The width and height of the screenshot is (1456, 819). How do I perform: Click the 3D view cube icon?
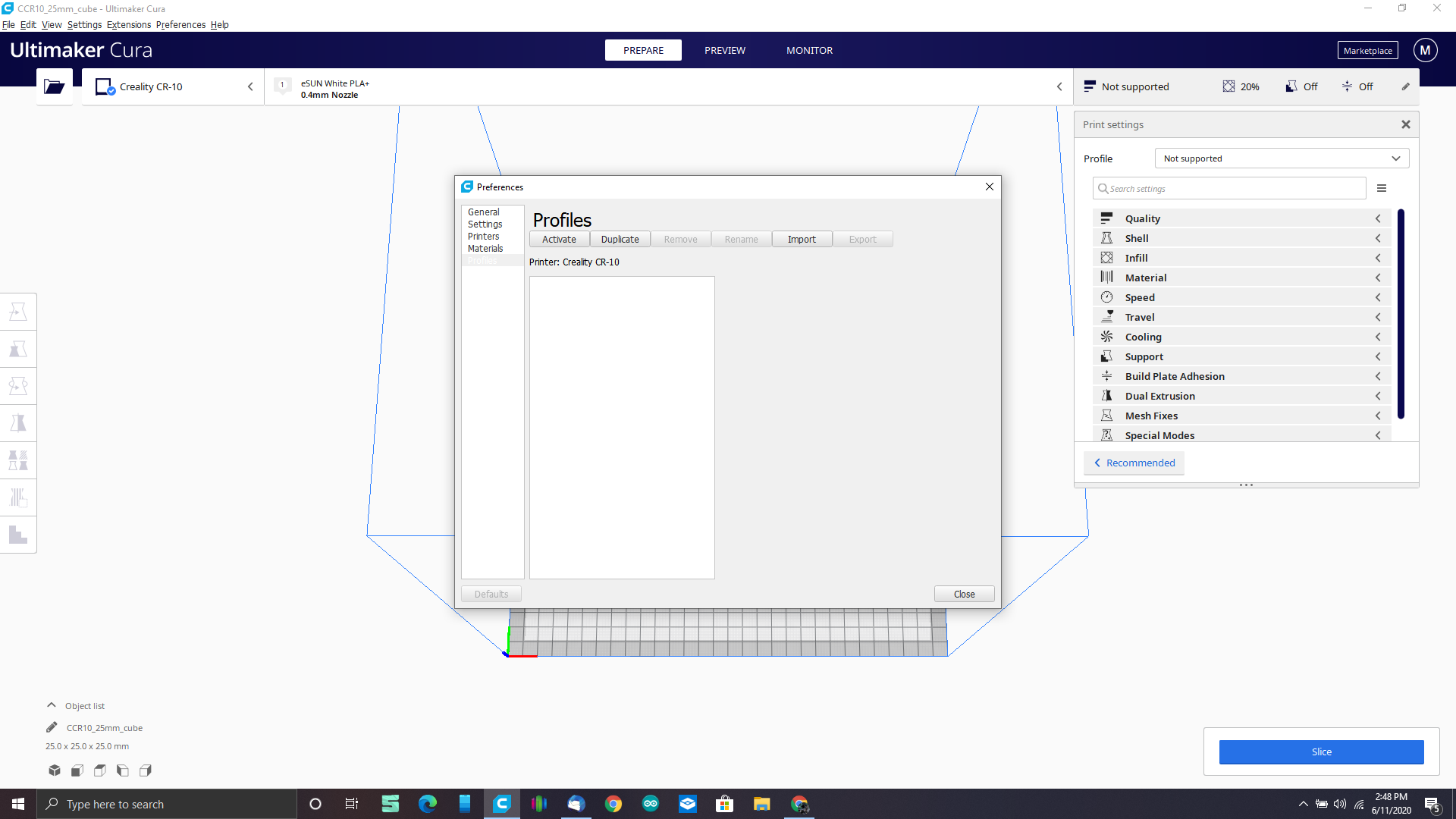pos(54,770)
